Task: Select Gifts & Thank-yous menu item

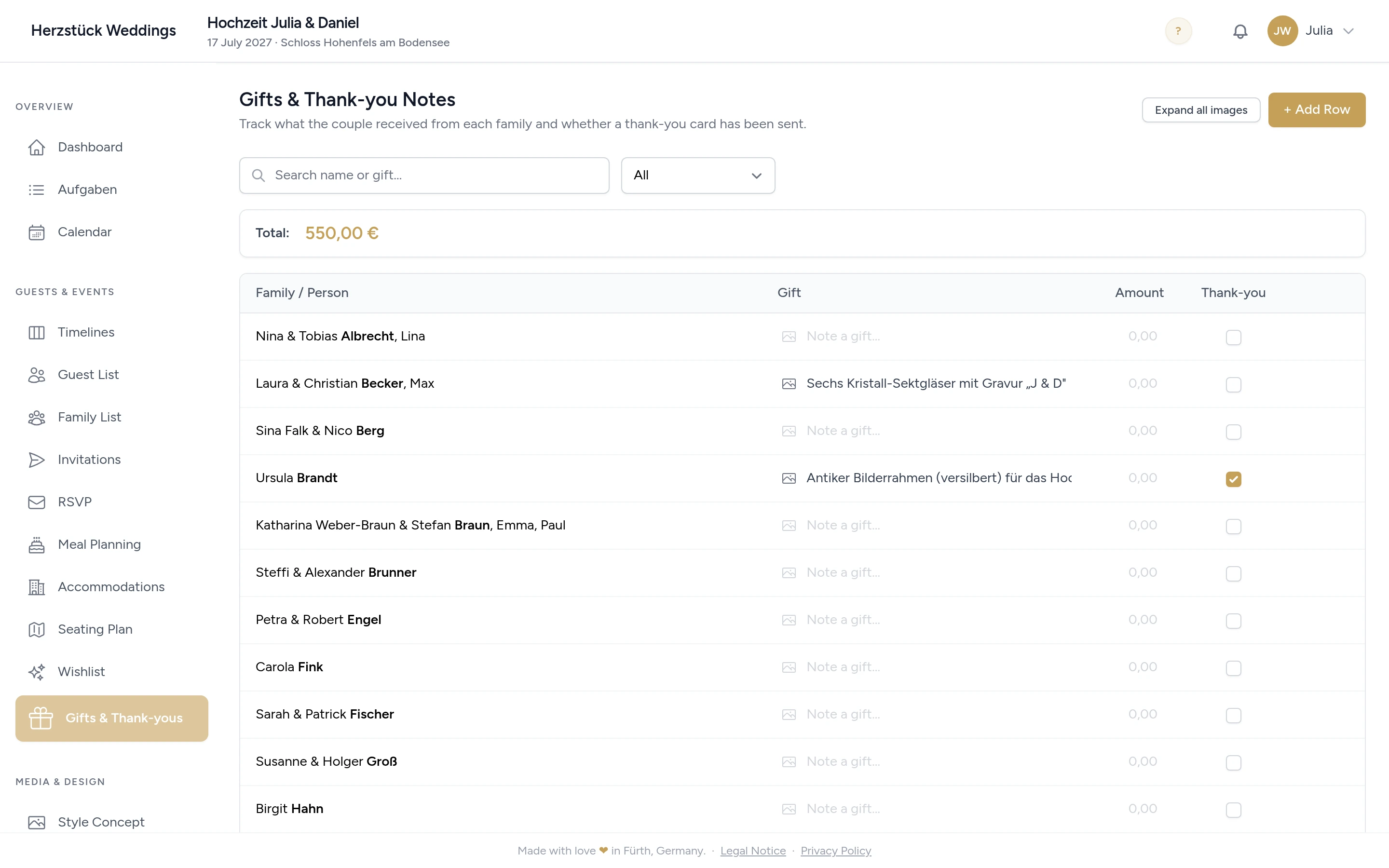Action: (x=112, y=718)
